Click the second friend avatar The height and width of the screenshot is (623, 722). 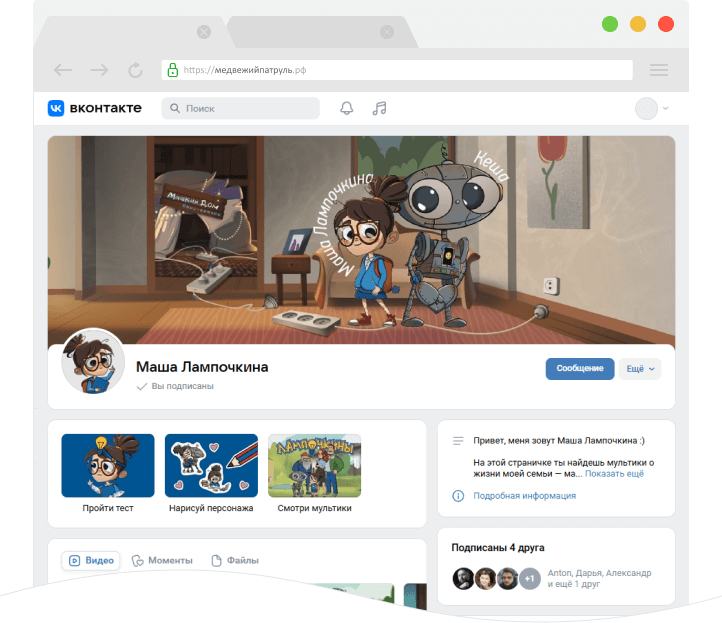pyautogui.click(x=485, y=578)
